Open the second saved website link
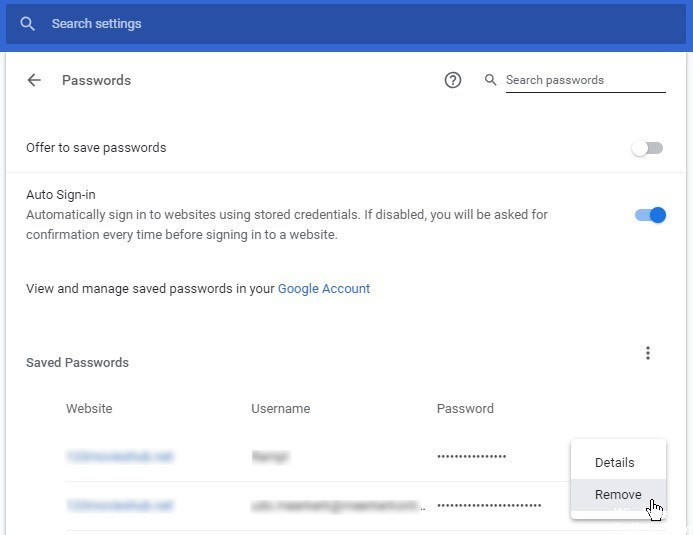 120,506
